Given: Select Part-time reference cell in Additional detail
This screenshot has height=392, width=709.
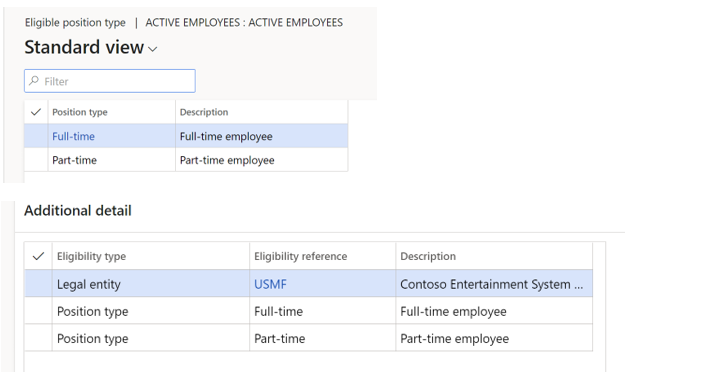Looking at the screenshot, I should pos(322,338).
